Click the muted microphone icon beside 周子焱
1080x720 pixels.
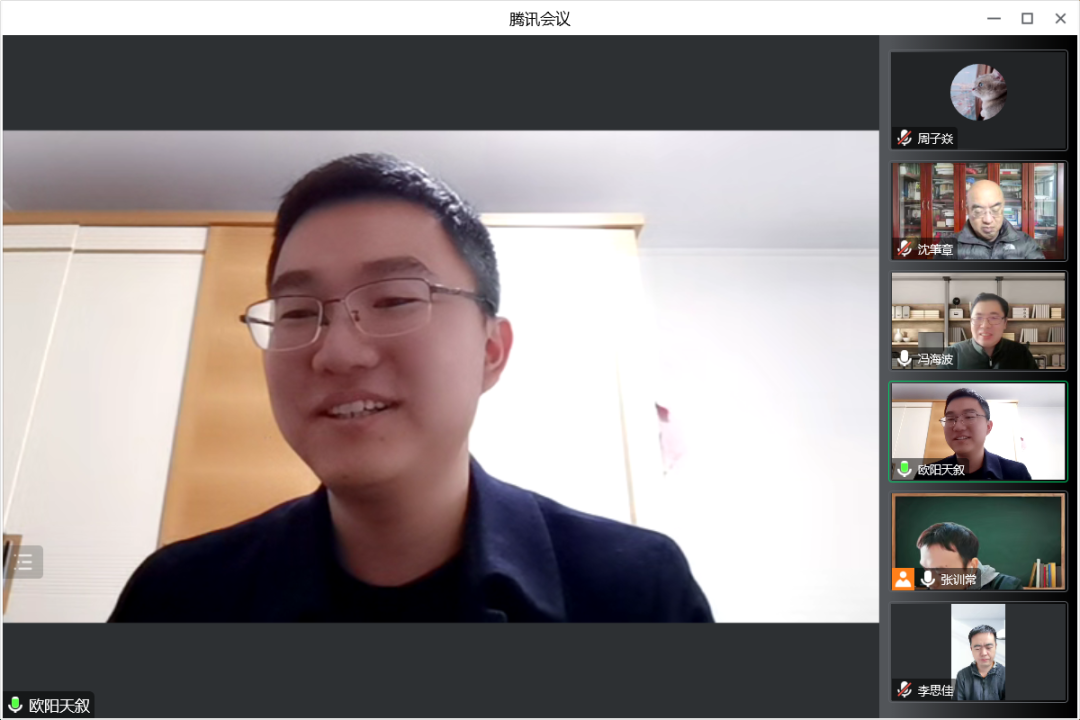coord(904,138)
